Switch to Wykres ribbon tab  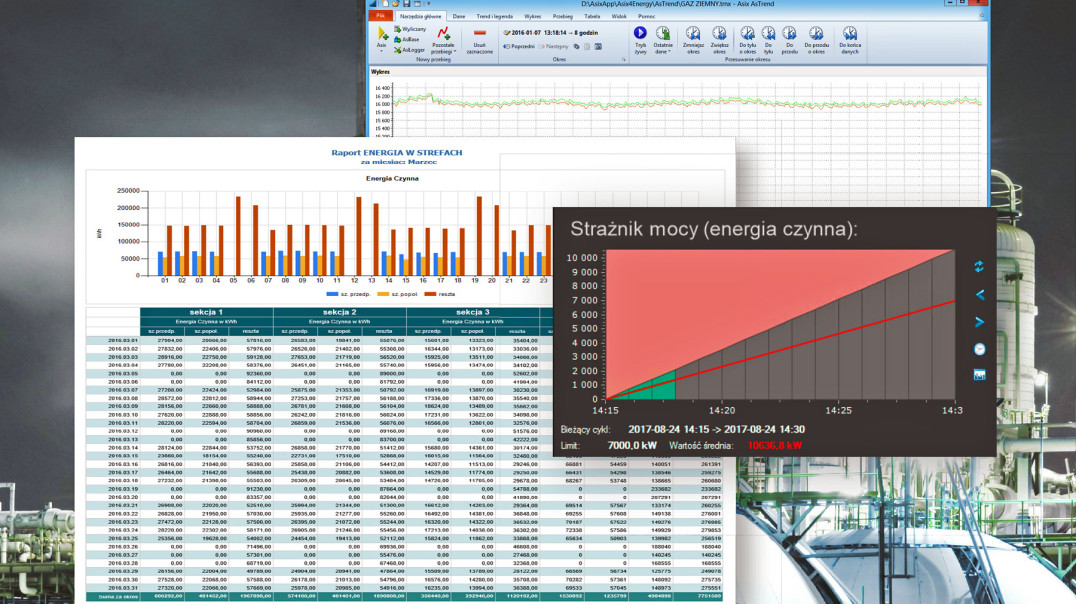pos(533,16)
